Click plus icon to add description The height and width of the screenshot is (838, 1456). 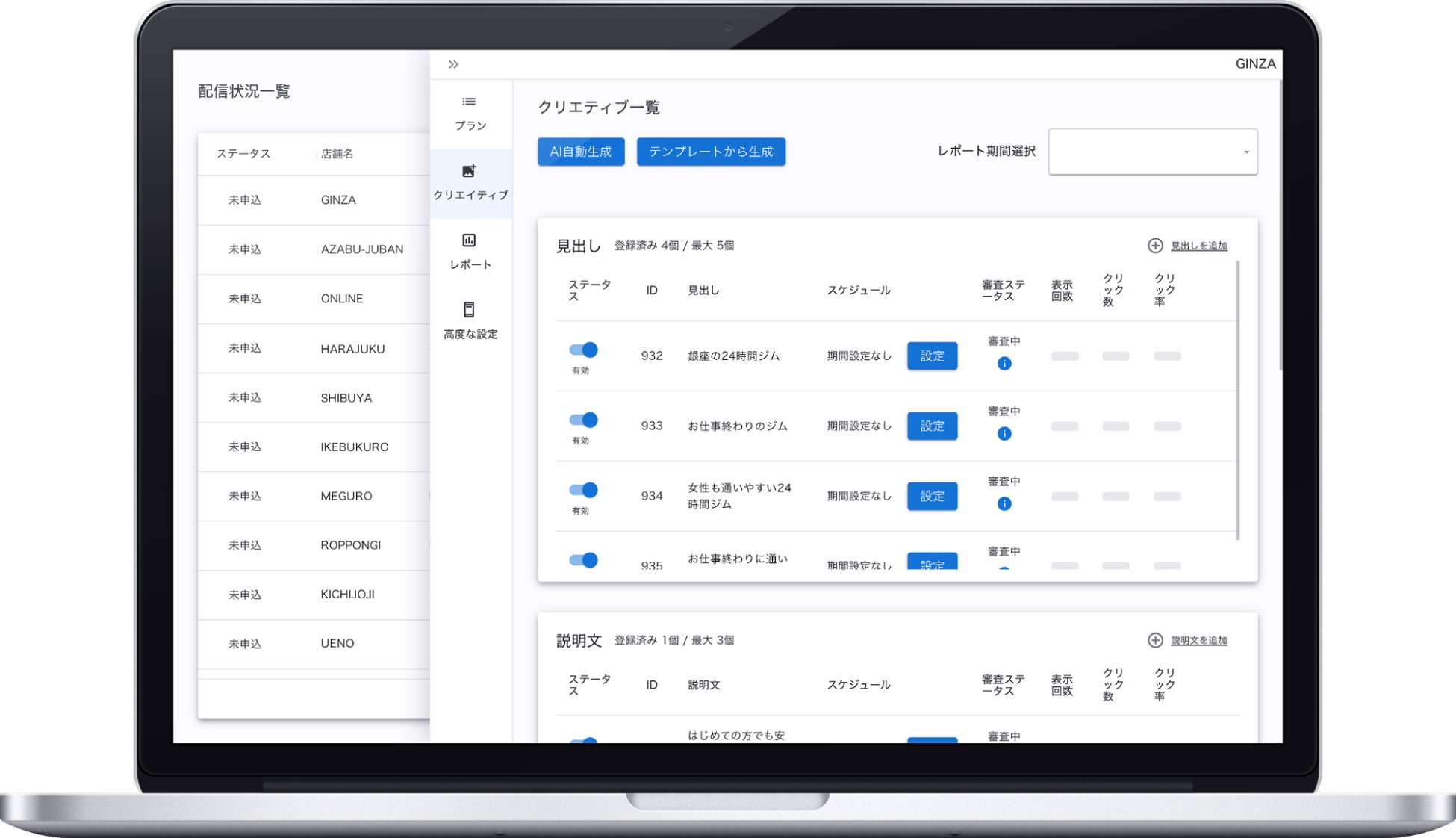click(x=1155, y=640)
